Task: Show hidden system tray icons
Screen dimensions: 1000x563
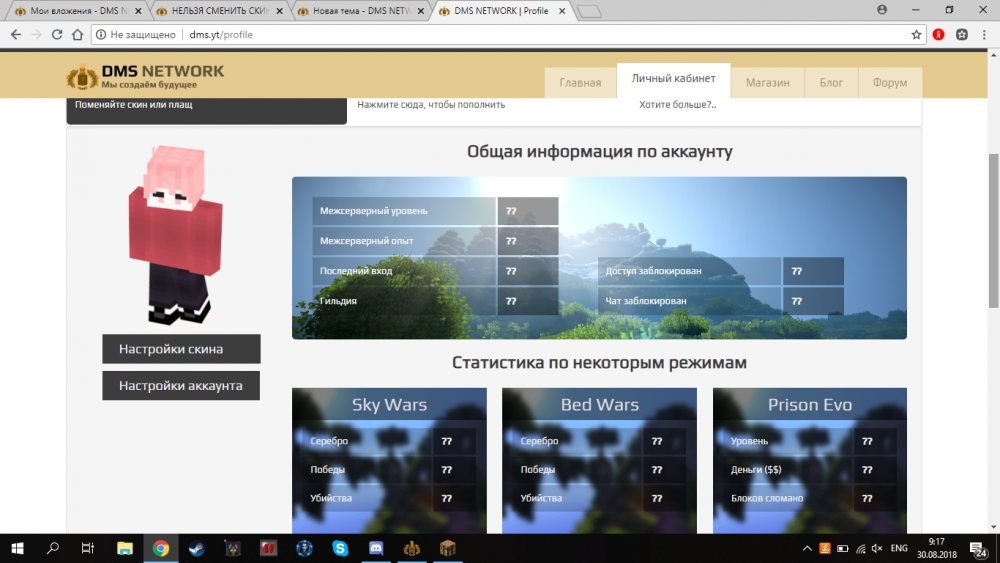Action: tap(808, 548)
